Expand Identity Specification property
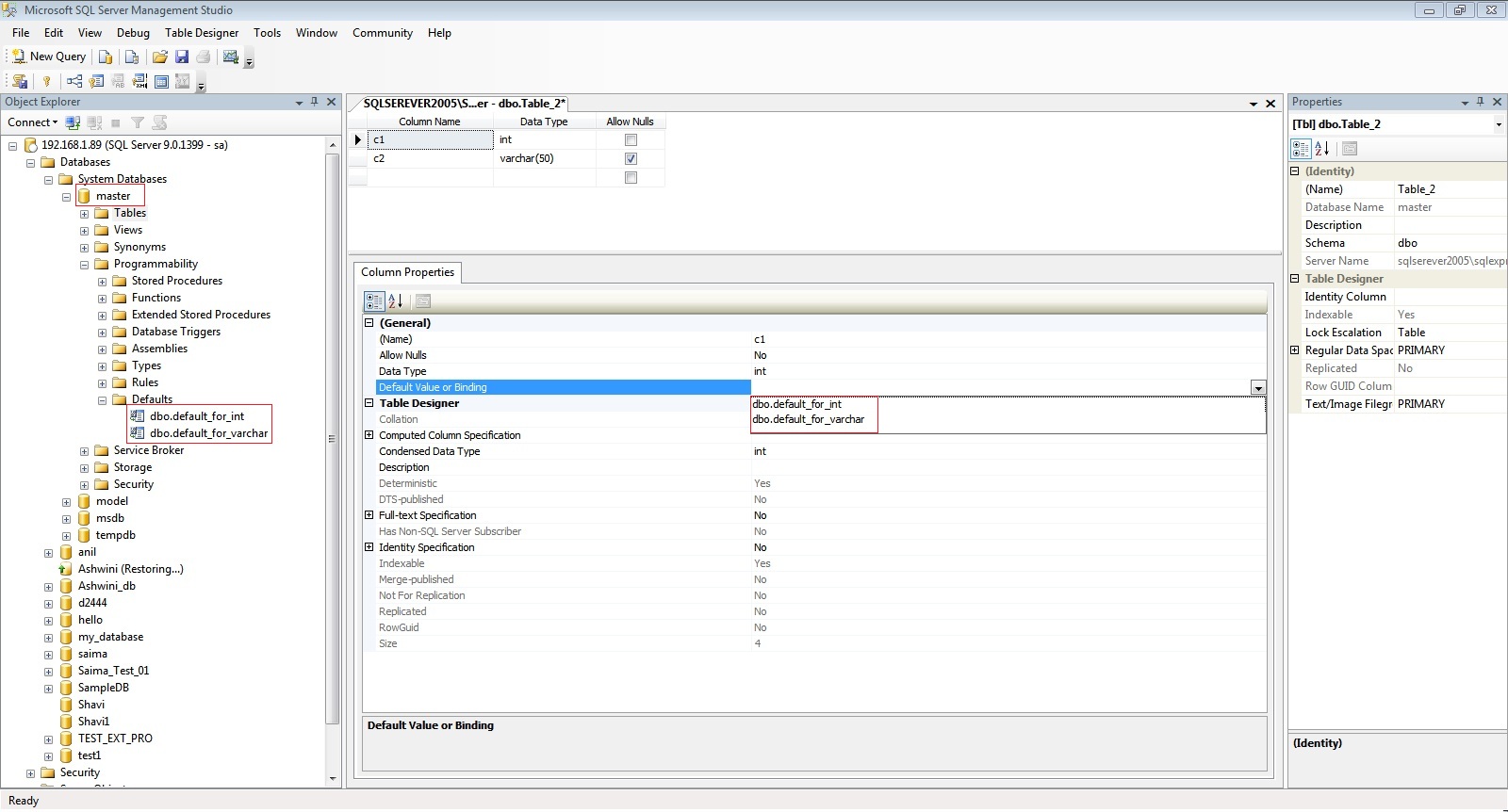This screenshot has width=1508, height=812. coord(369,547)
